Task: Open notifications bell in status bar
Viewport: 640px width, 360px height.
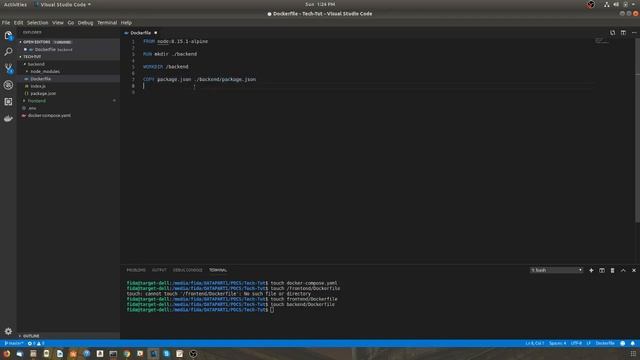Action: pyautogui.click(x=633, y=343)
